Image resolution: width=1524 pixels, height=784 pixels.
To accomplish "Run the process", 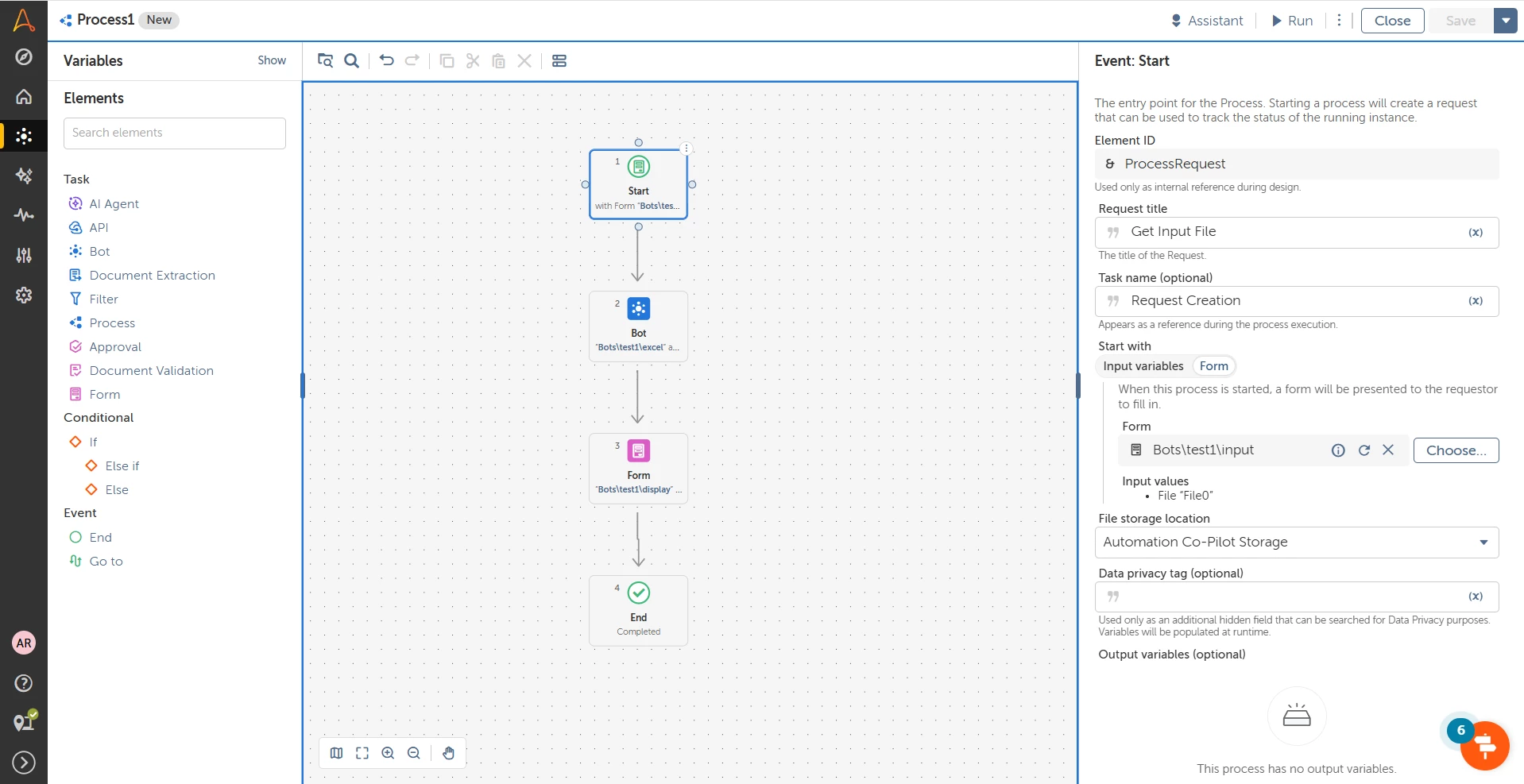I will 1292,21.
